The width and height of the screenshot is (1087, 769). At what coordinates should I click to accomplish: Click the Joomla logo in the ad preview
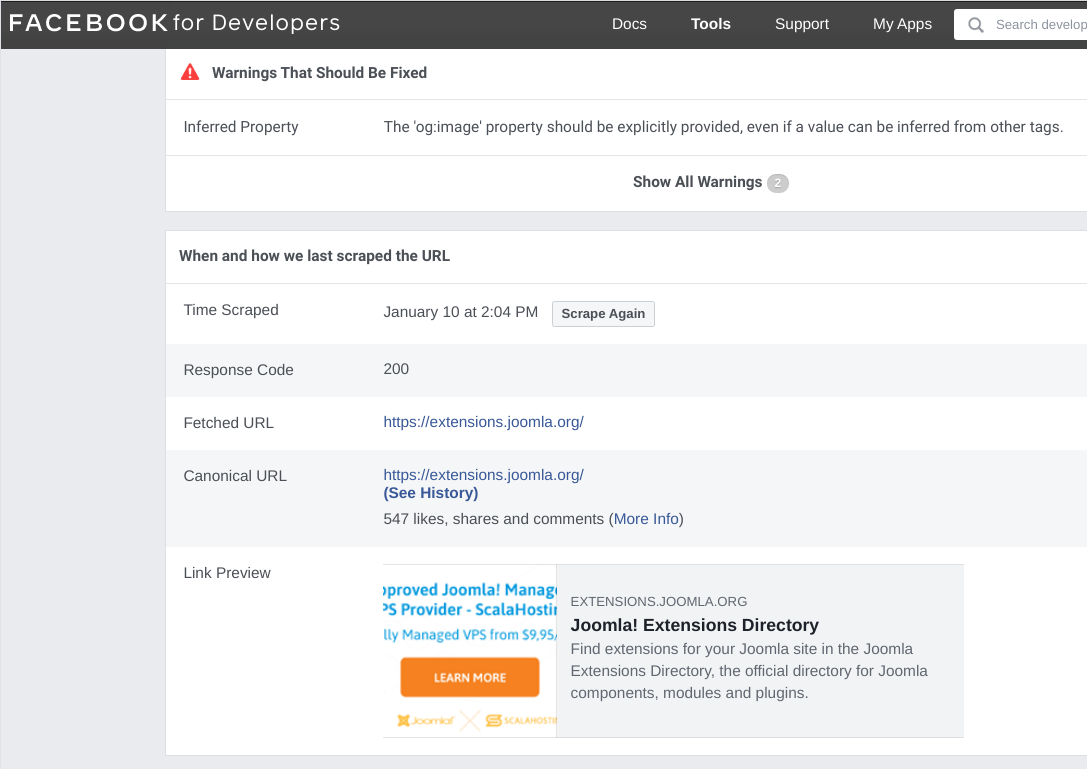point(424,719)
